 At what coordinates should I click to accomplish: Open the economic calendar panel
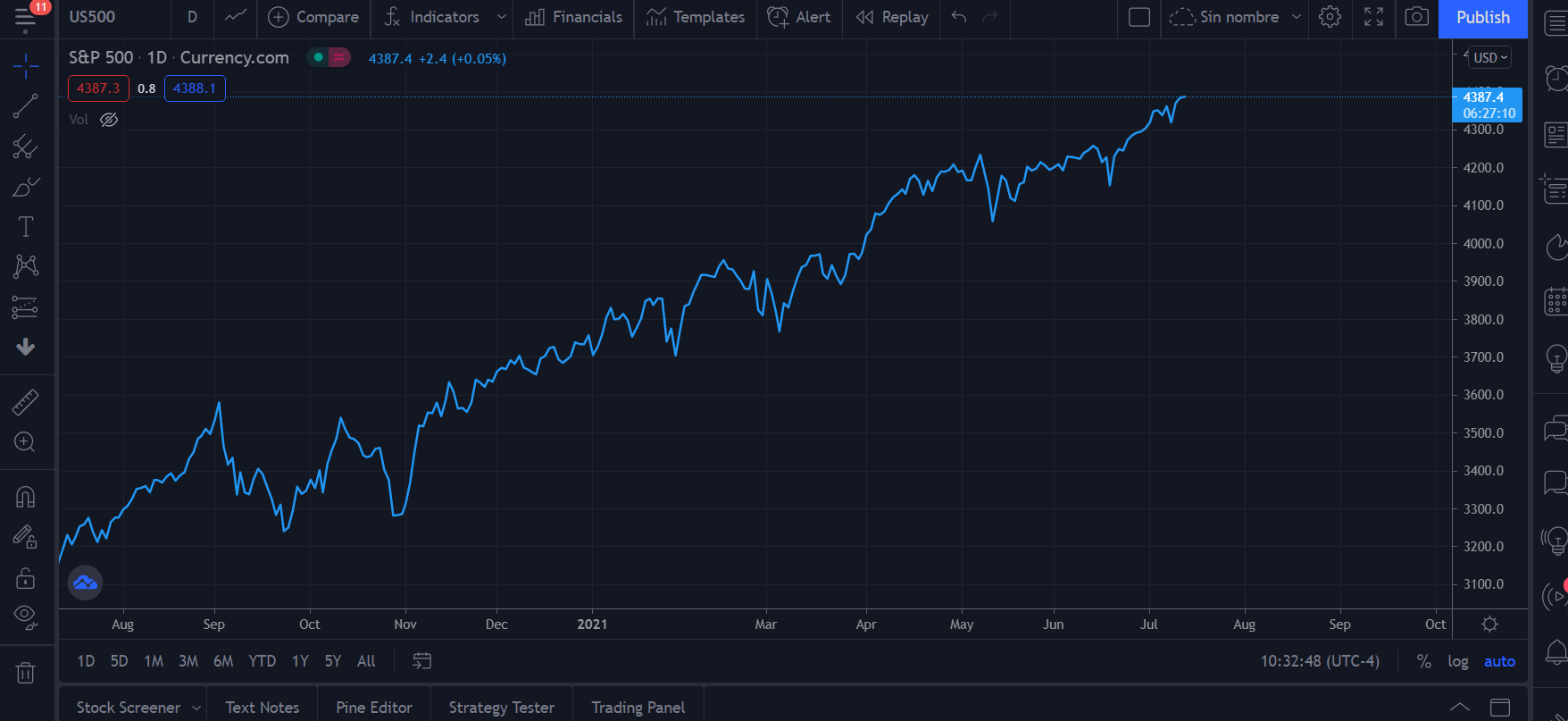click(x=1556, y=302)
